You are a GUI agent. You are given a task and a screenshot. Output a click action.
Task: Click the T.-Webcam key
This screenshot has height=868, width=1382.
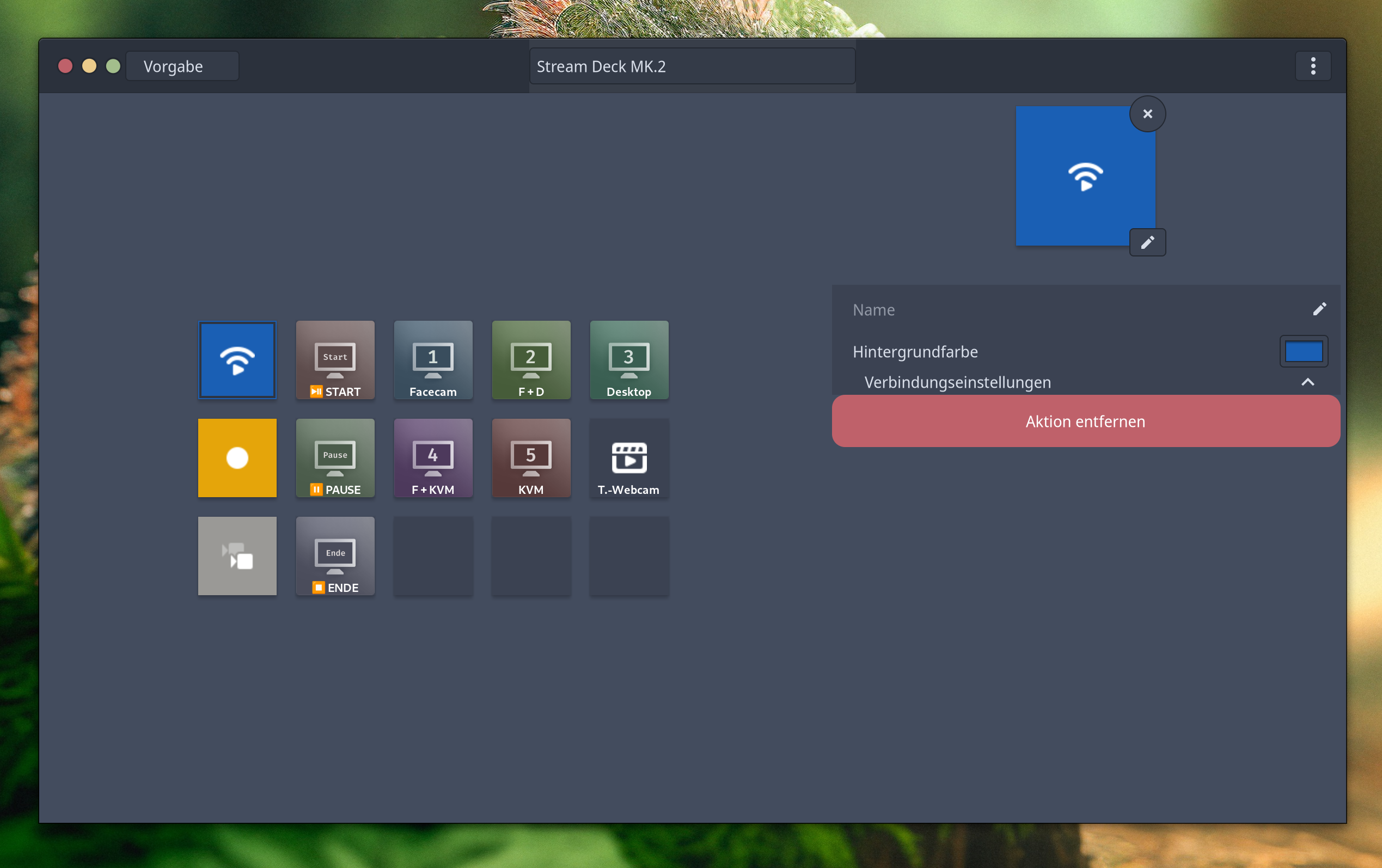click(x=629, y=457)
